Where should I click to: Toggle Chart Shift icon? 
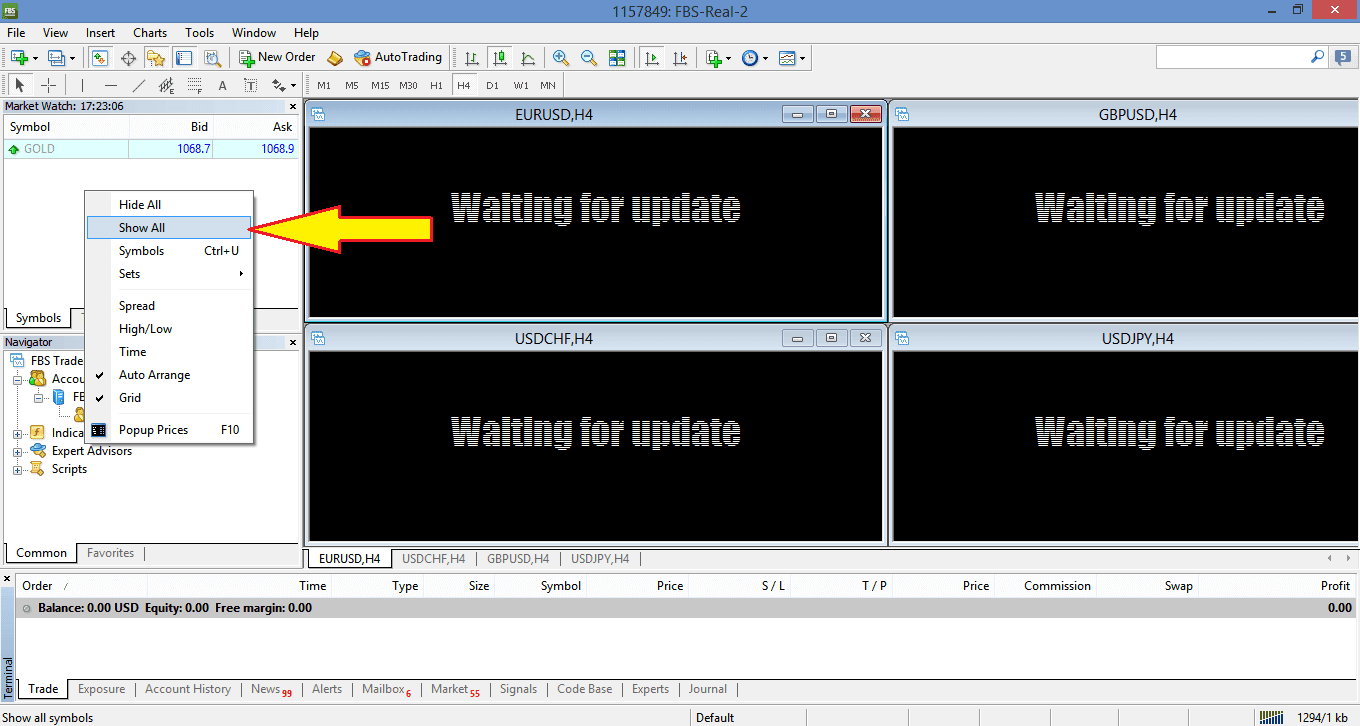[x=680, y=58]
